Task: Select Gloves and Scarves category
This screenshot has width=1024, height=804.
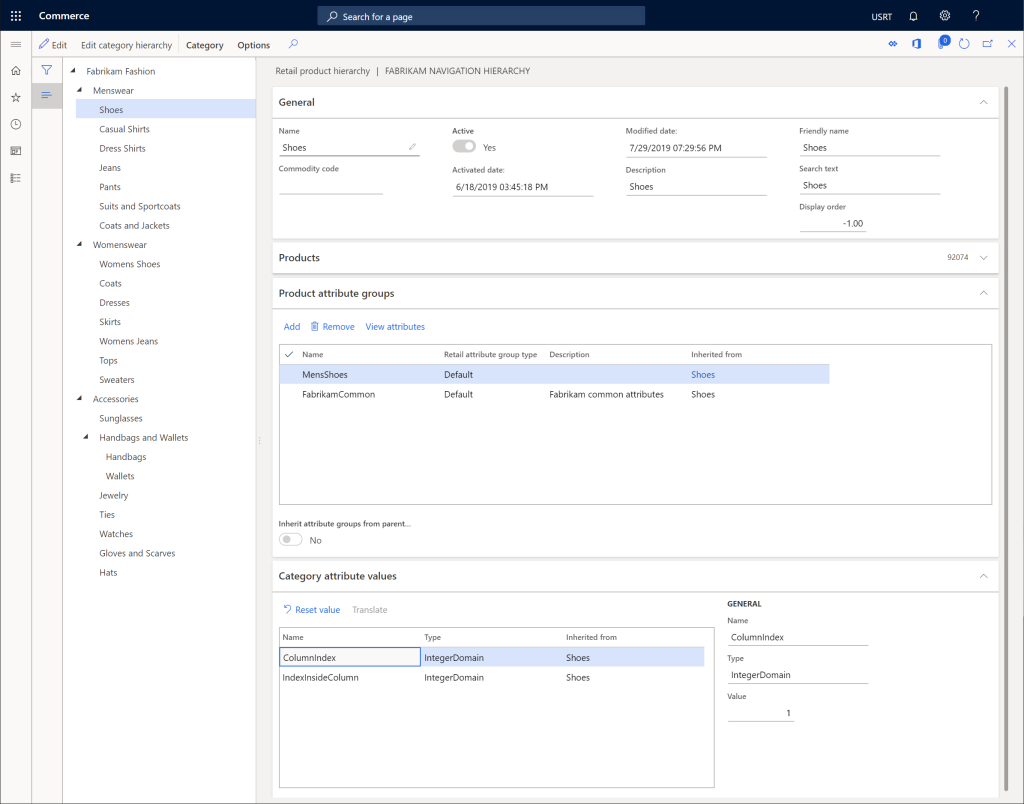Action: 137,553
